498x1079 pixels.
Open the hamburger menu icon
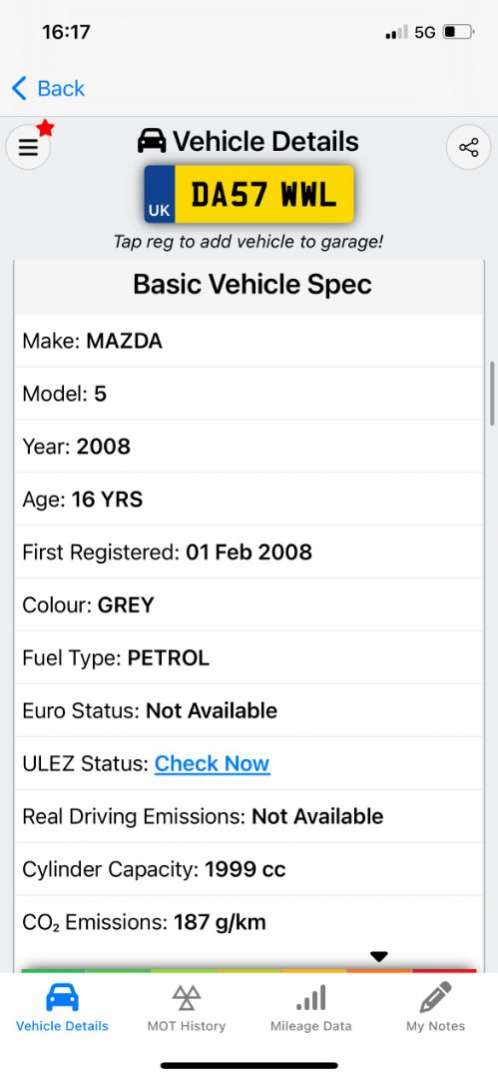pyautogui.click(x=28, y=147)
